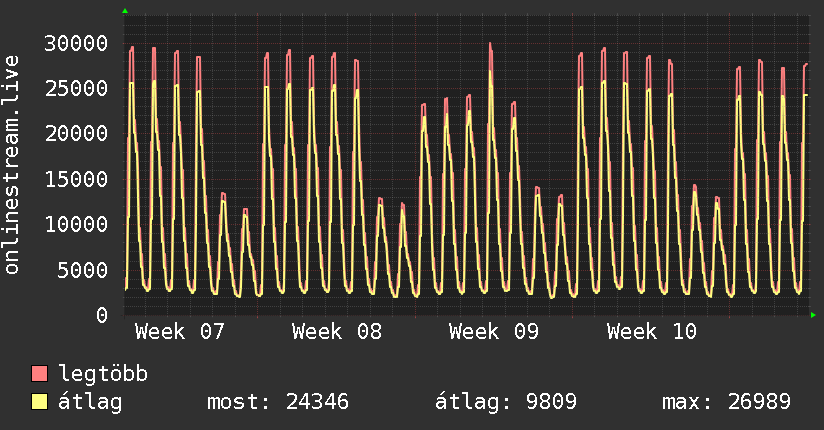The image size is (824, 430).
Task: Click the 0 y-axis tick label
Action: tap(102, 315)
